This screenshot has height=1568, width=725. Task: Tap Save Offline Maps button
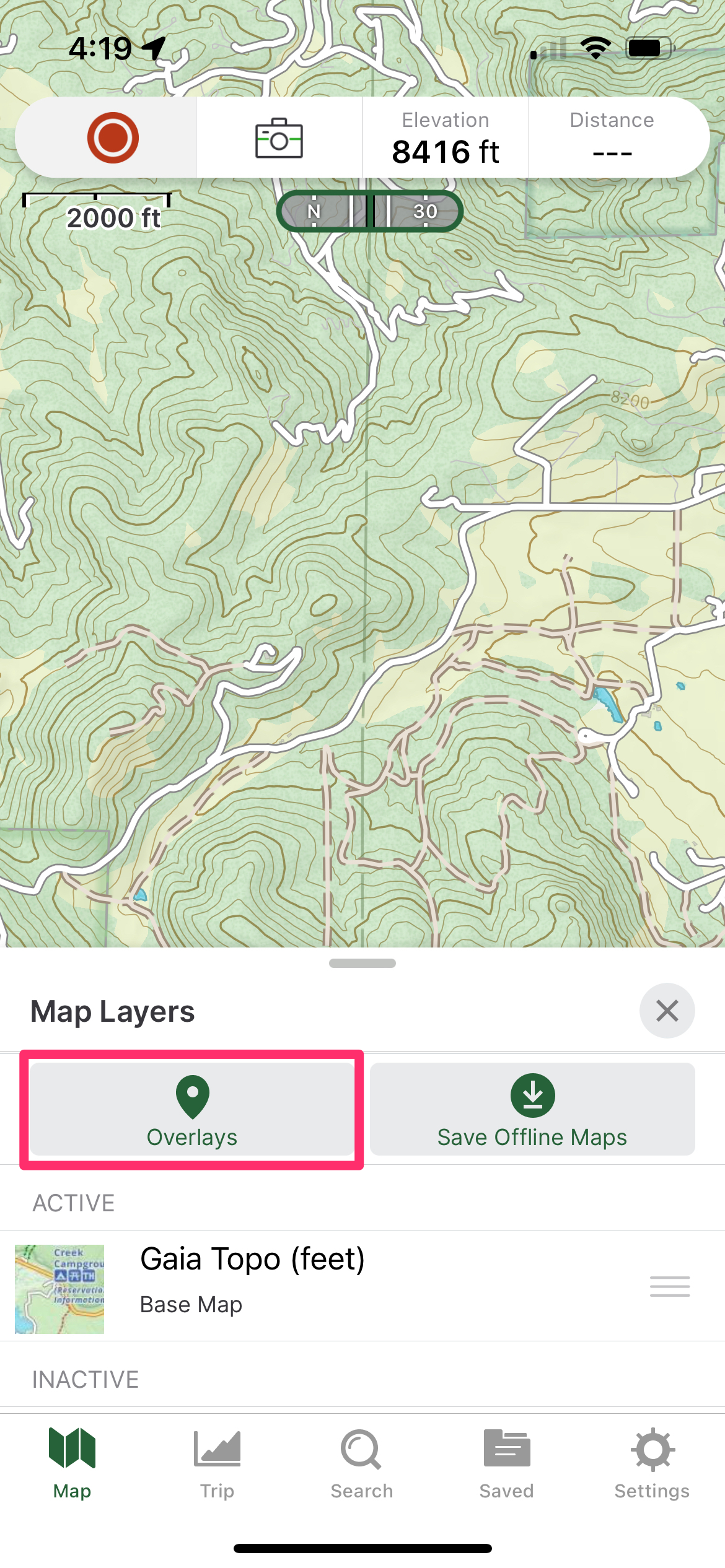(532, 1110)
